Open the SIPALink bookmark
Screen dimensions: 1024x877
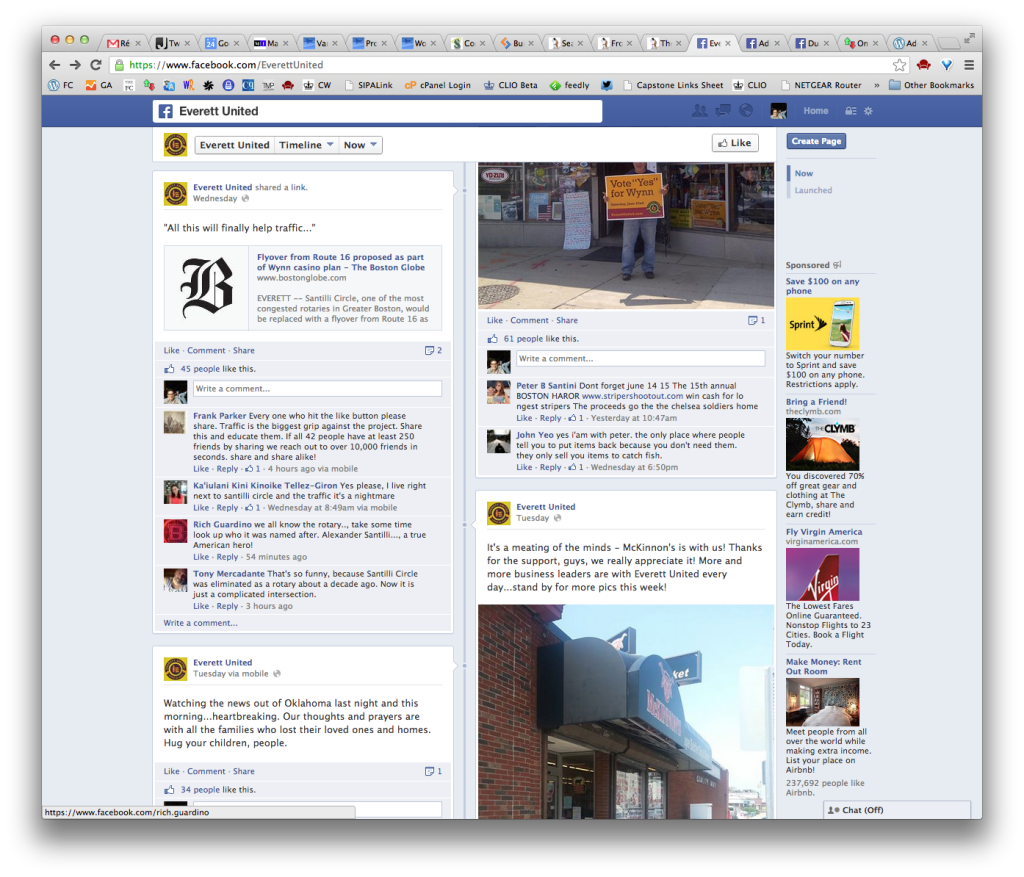[x=369, y=85]
